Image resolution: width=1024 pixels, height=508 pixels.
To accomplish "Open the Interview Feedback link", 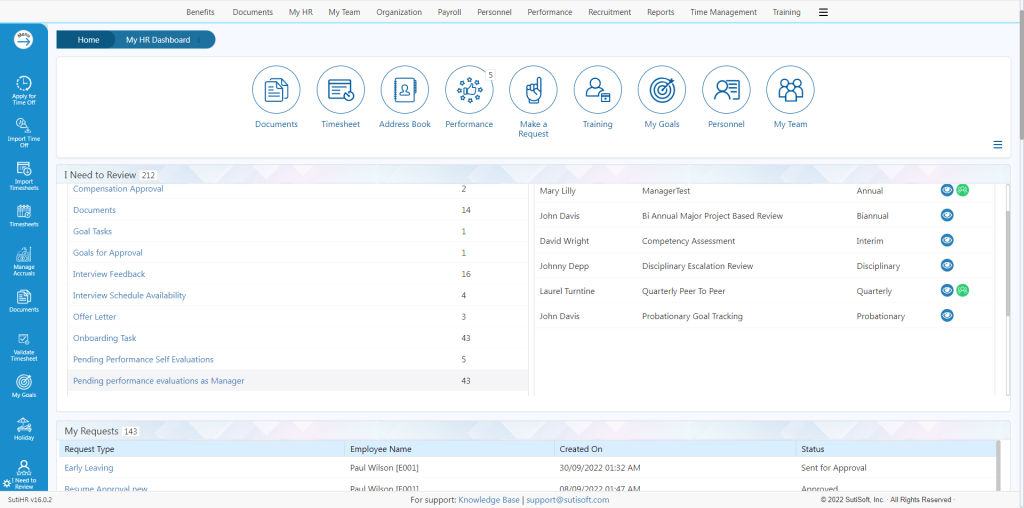I will (109, 274).
